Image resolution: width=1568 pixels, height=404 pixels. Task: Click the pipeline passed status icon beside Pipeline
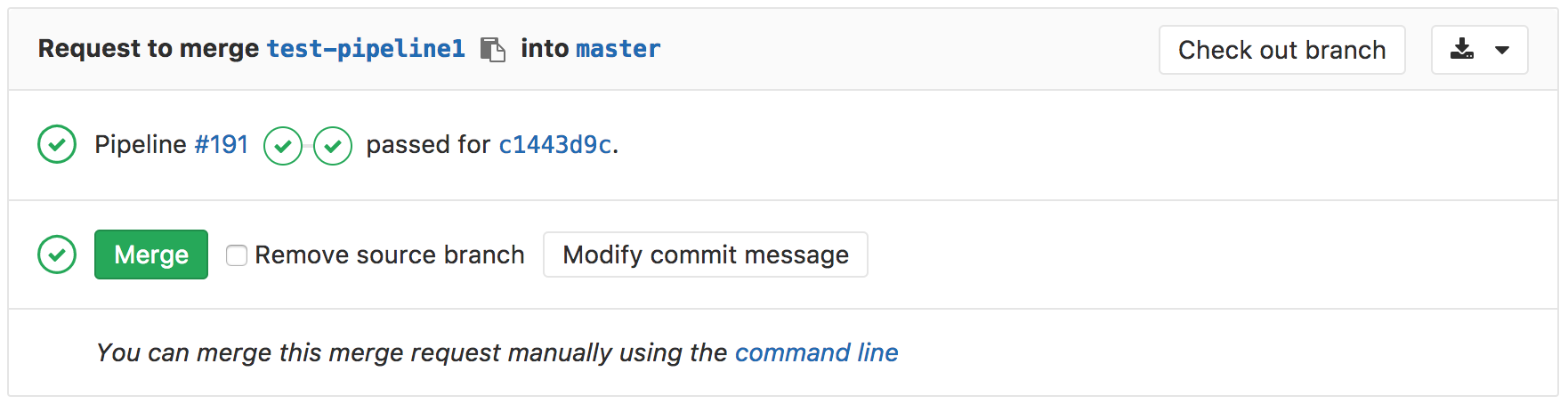pyautogui.click(x=57, y=144)
